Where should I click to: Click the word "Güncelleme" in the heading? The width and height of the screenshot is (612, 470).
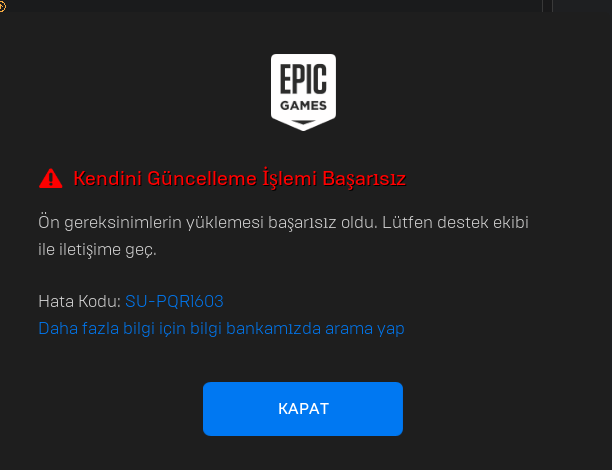pos(202,178)
